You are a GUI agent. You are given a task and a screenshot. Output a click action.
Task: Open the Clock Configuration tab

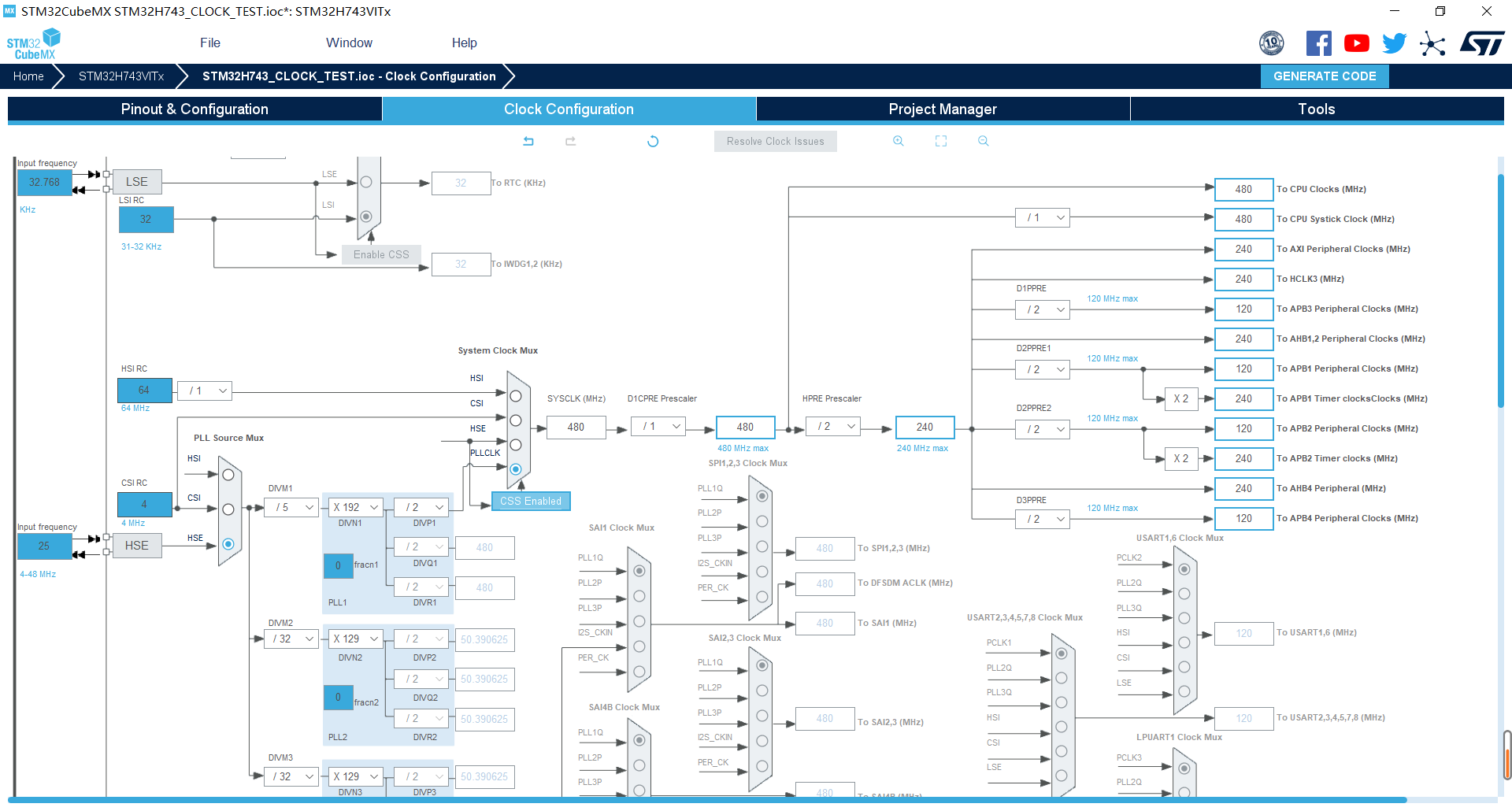coord(569,109)
